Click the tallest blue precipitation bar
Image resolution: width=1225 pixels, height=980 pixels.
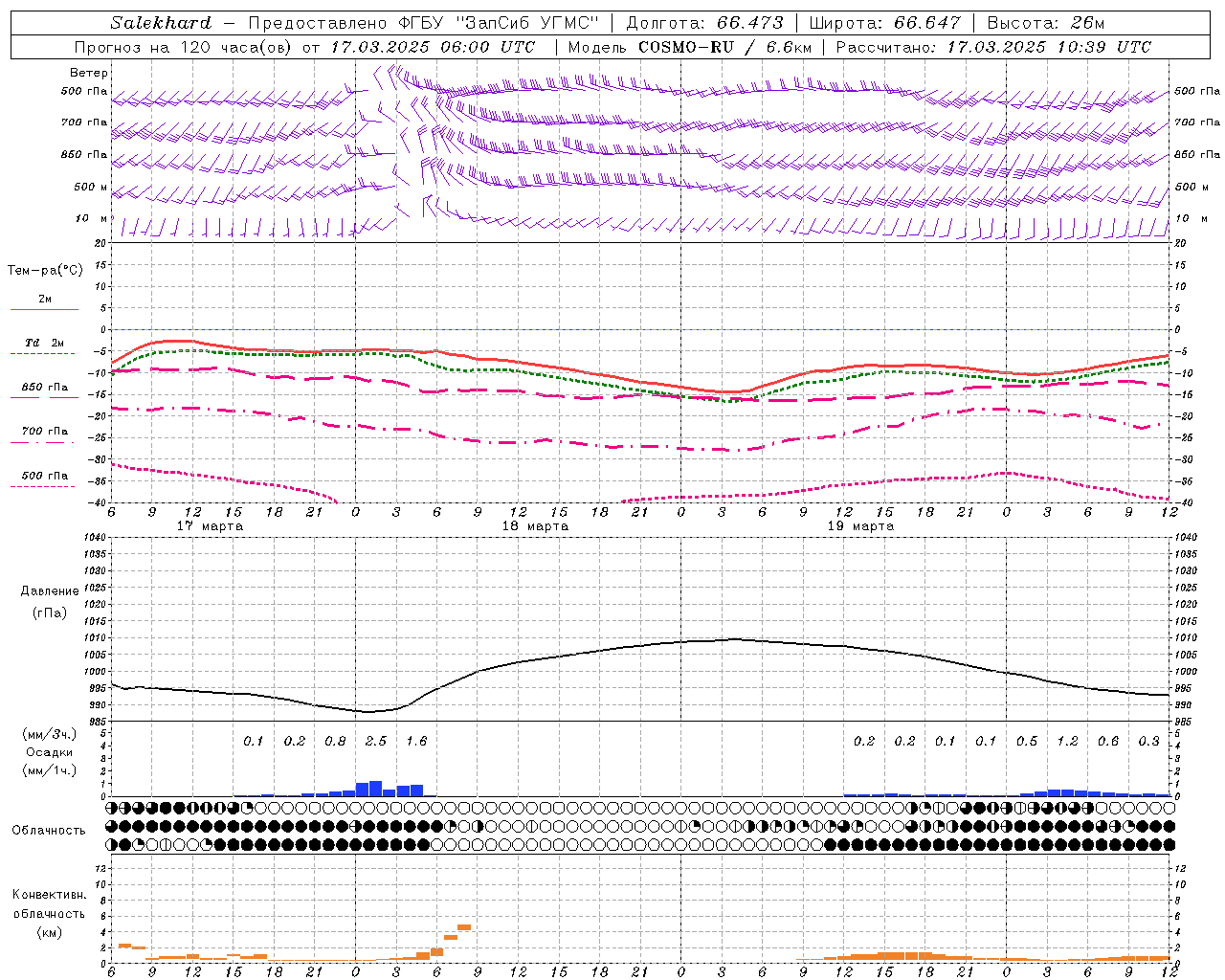pyautogui.click(x=375, y=789)
